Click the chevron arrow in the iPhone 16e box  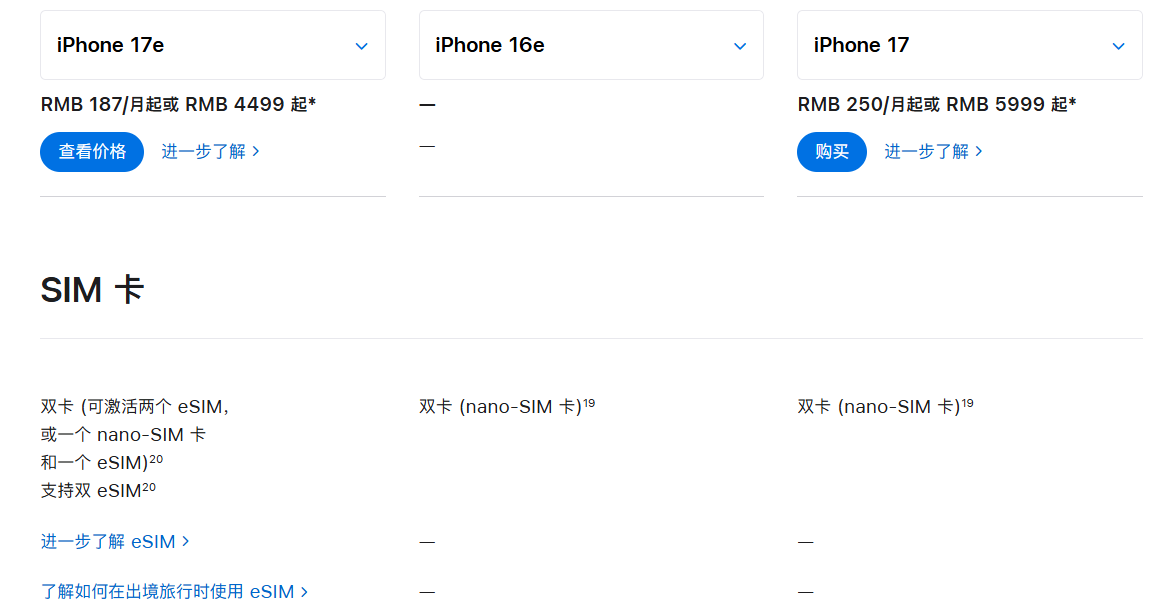[x=740, y=46]
